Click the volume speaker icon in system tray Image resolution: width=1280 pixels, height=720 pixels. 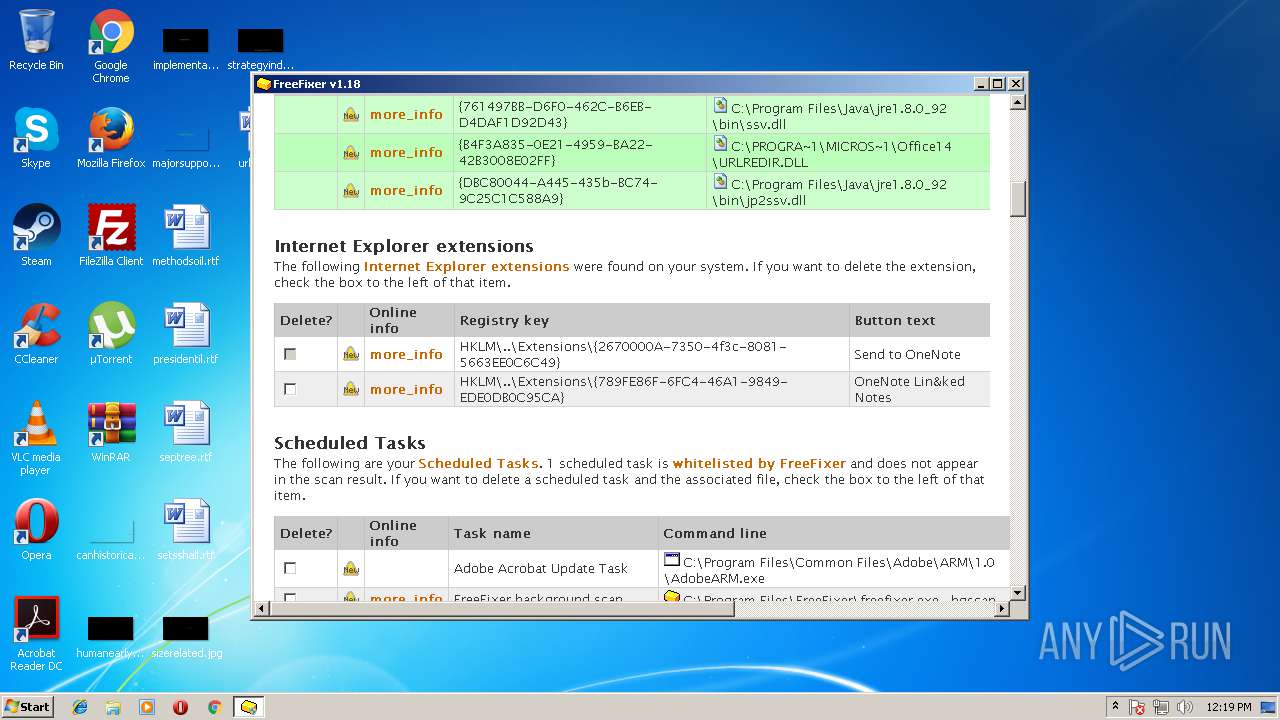[1185, 707]
